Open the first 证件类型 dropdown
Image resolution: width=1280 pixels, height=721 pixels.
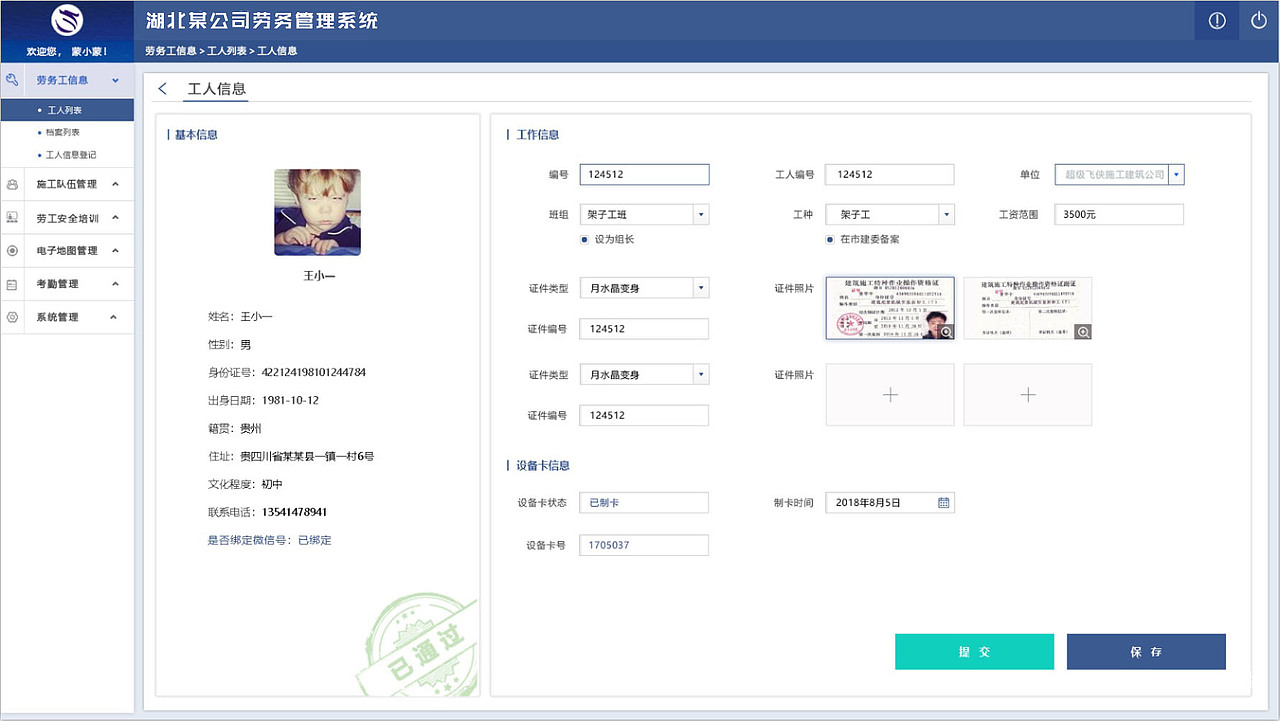[701, 288]
